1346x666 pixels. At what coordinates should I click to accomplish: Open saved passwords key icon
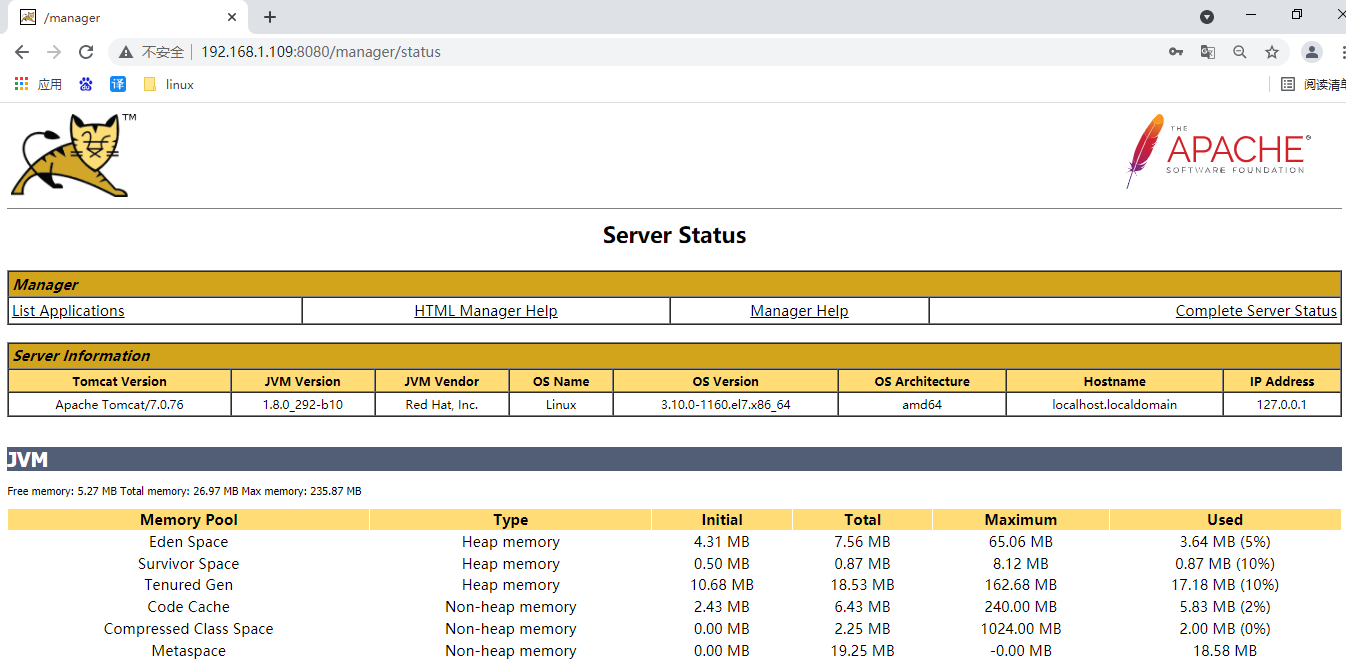click(x=1176, y=52)
